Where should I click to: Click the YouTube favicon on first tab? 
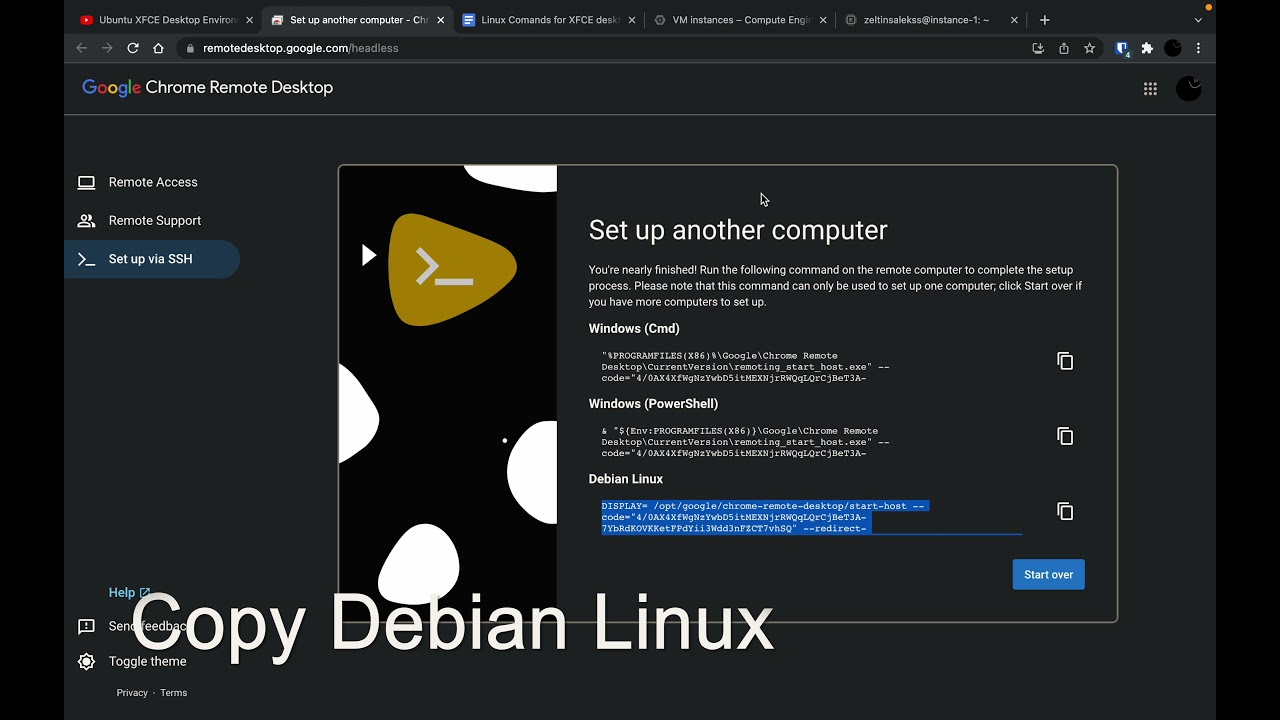tap(87, 20)
